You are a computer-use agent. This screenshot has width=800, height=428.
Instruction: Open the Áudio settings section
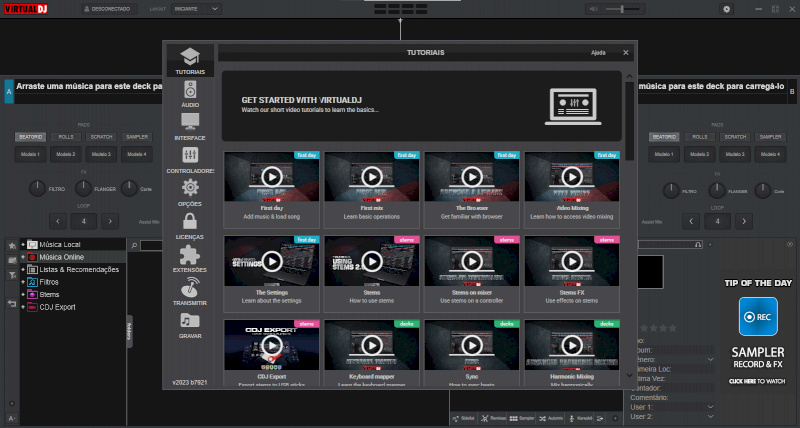pos(190,93)
